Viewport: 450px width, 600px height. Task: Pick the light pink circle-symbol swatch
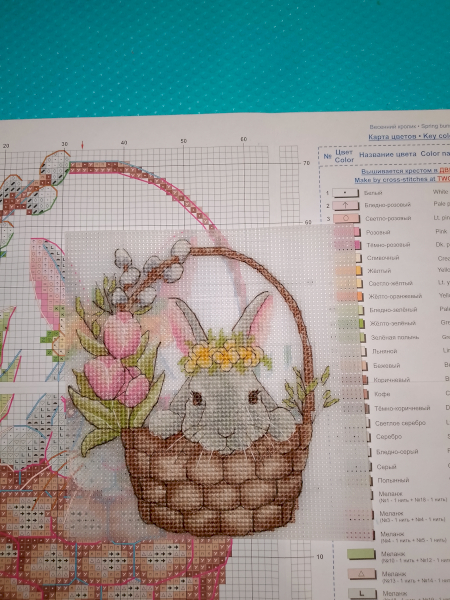pos(346,218)
